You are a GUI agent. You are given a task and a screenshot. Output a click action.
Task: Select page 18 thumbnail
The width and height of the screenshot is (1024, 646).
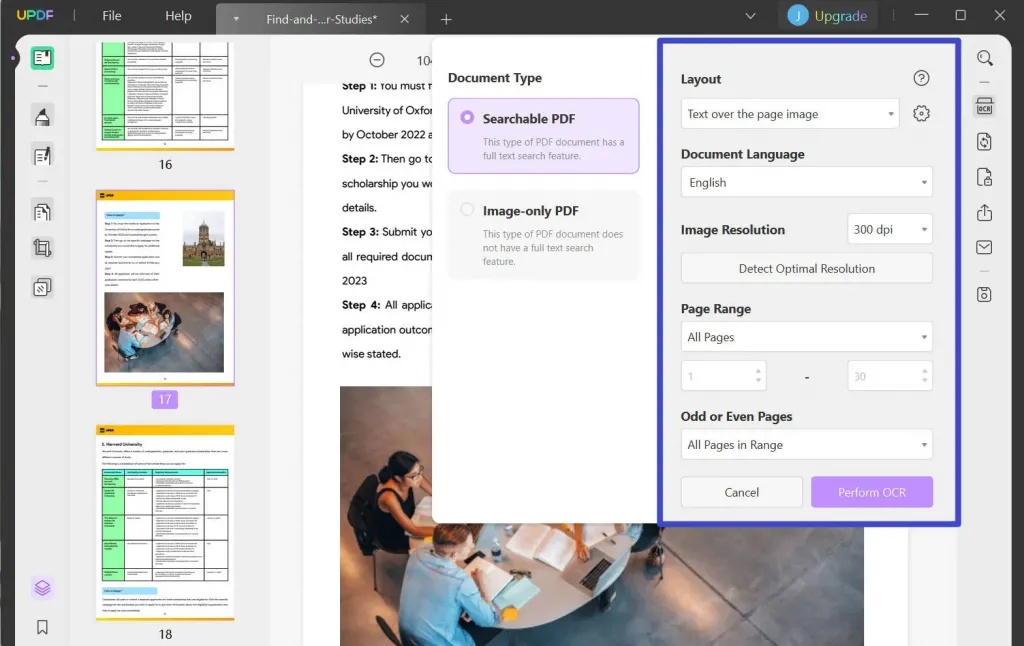tap(165, 522)
